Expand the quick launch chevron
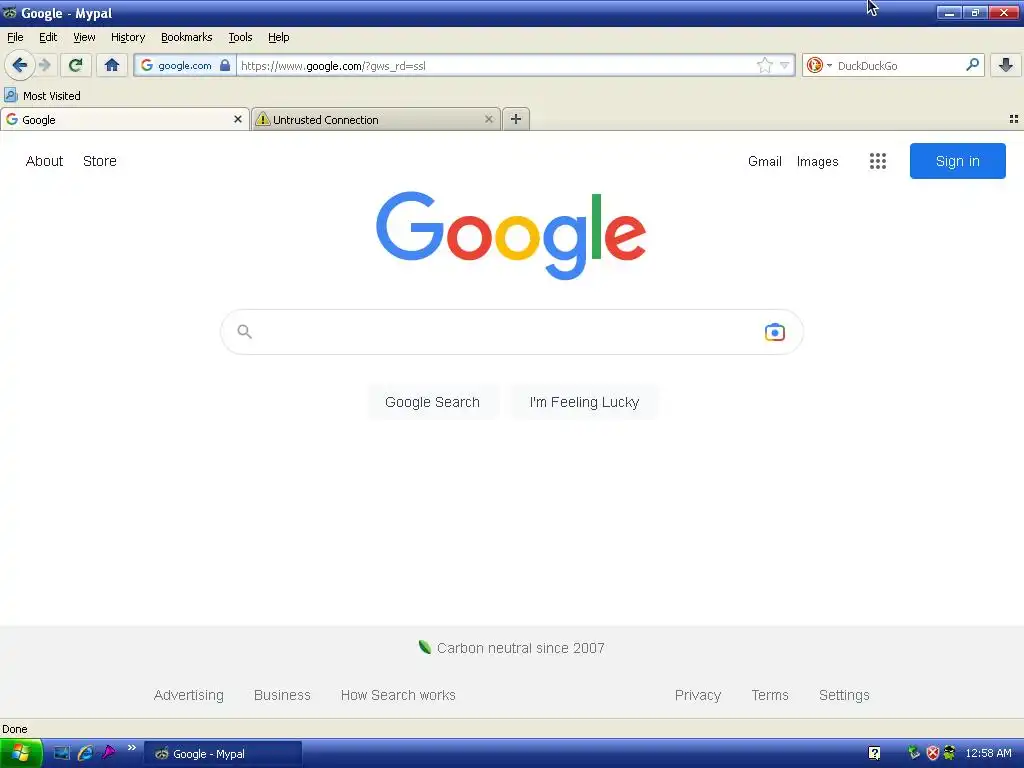Image resolution: width=1024 pixels, height=768 pixels. [131, 748]
